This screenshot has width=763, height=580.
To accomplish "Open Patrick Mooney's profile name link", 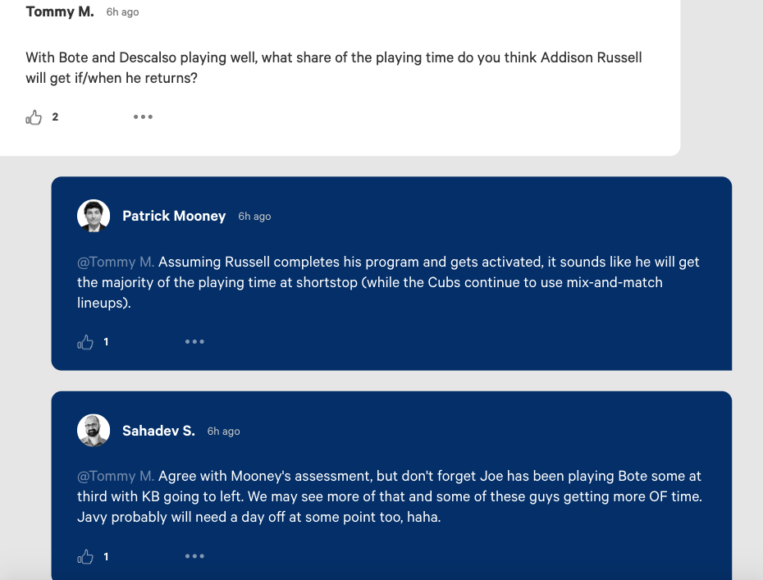I will pyautogui.click(x=174, y=216).
